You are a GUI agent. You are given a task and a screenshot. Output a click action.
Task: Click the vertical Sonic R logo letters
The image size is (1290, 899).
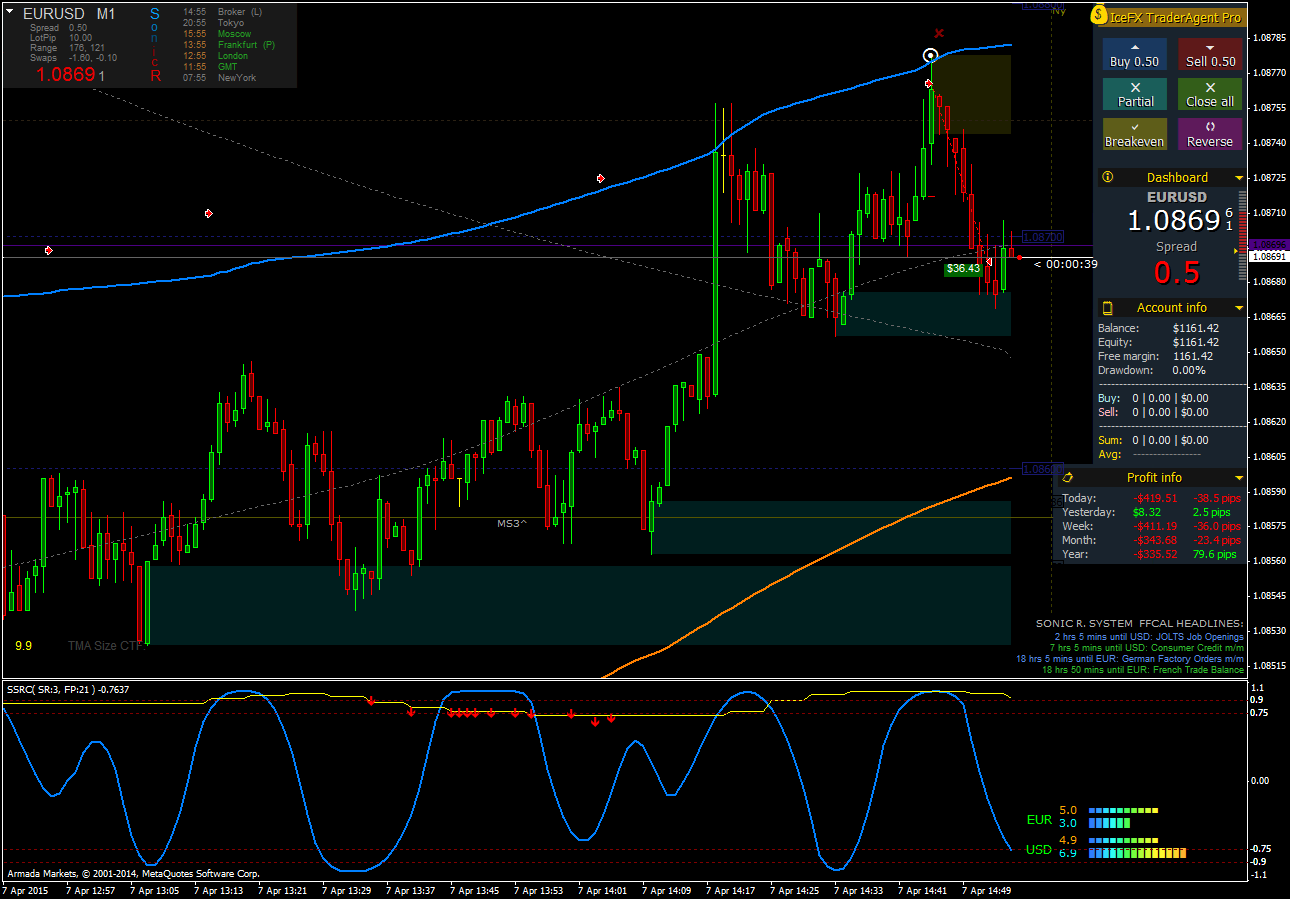coord(155,44)
